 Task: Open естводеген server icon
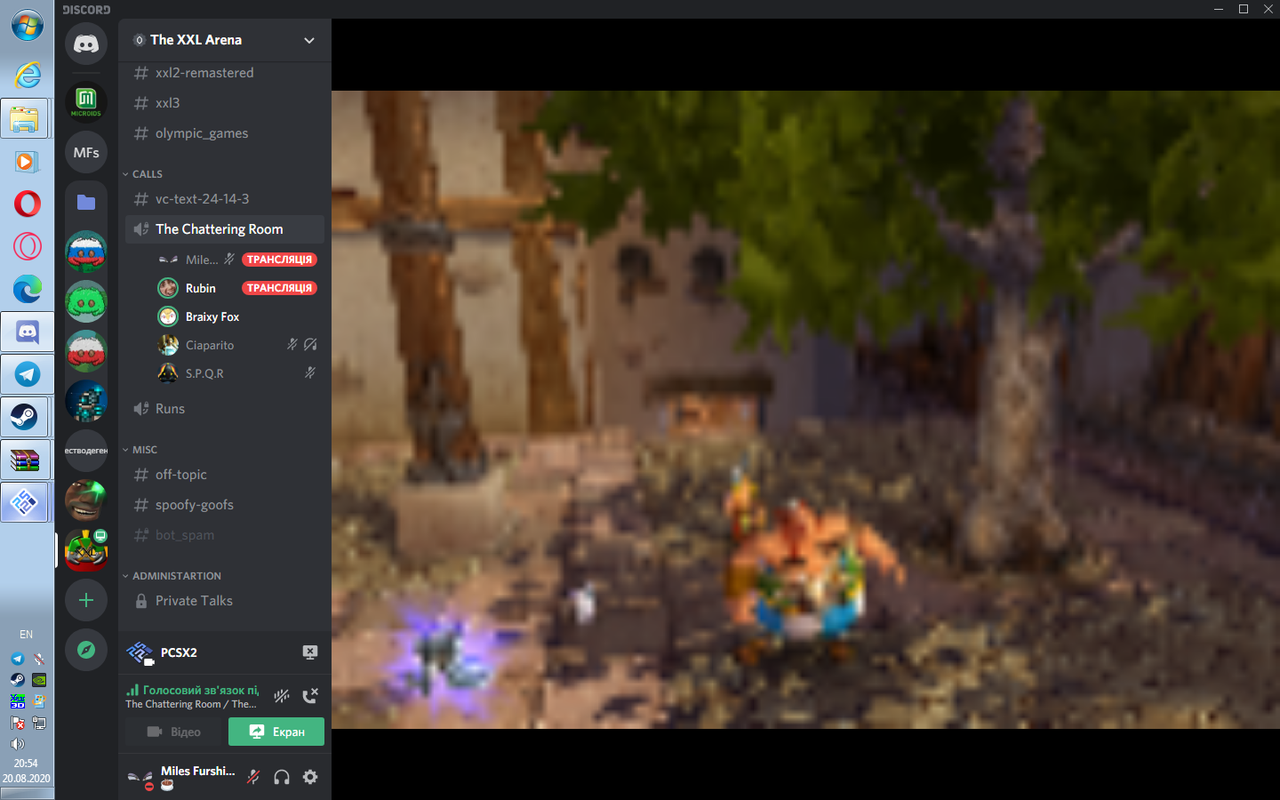point(86,451)
